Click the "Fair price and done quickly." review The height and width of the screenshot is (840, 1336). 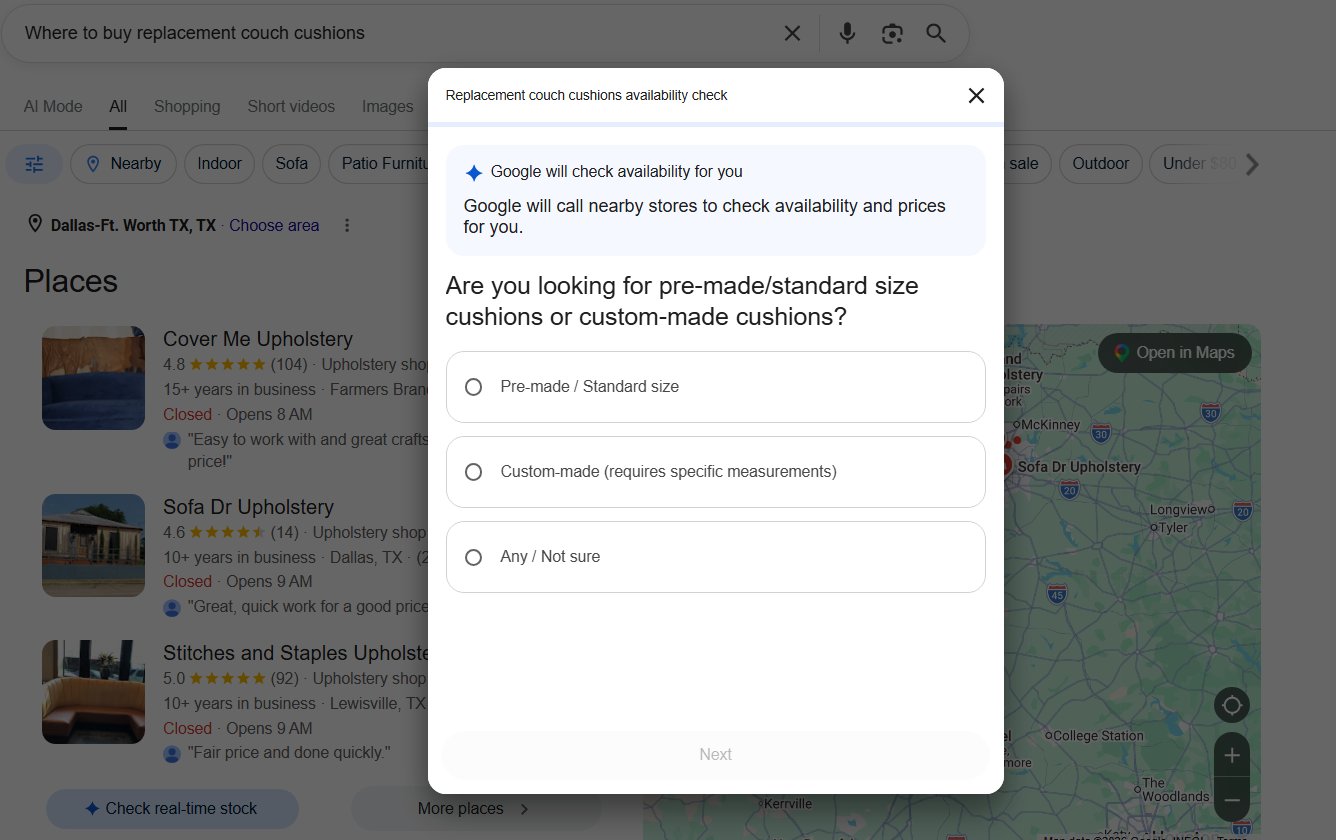click(289, 752)
